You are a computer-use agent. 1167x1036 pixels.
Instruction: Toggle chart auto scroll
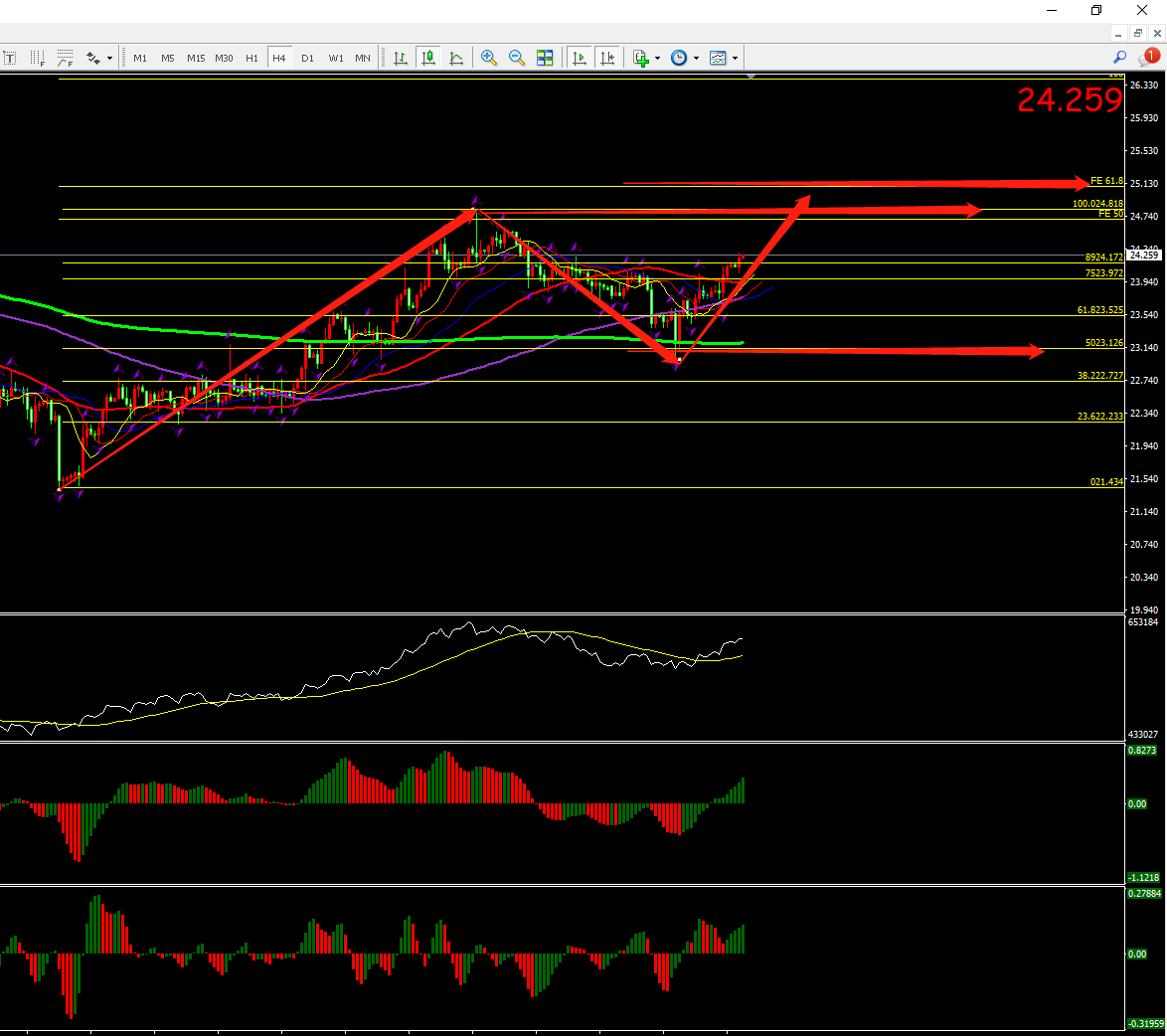580,58
